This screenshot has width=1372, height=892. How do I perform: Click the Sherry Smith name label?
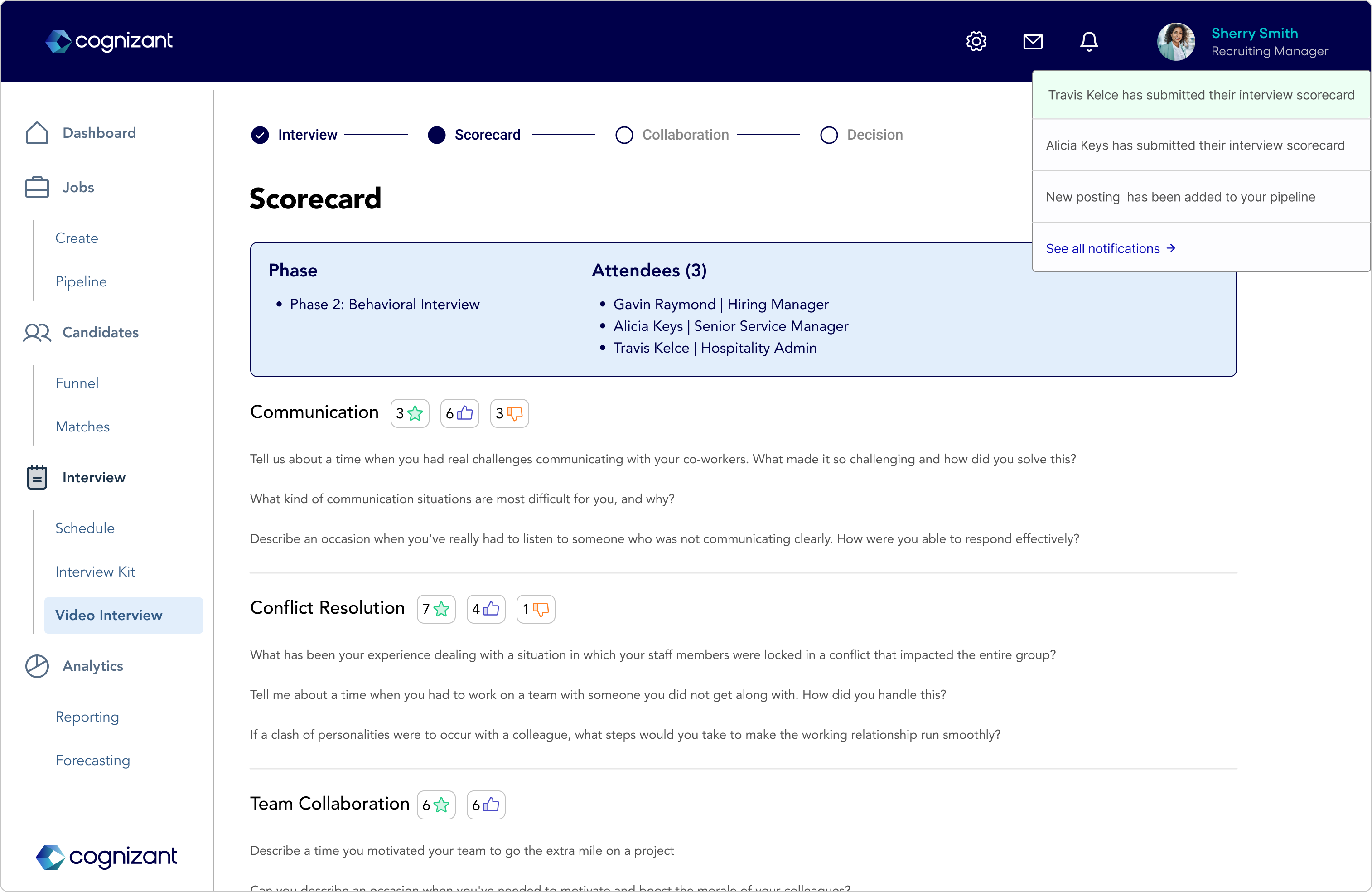click(1254, 33)
